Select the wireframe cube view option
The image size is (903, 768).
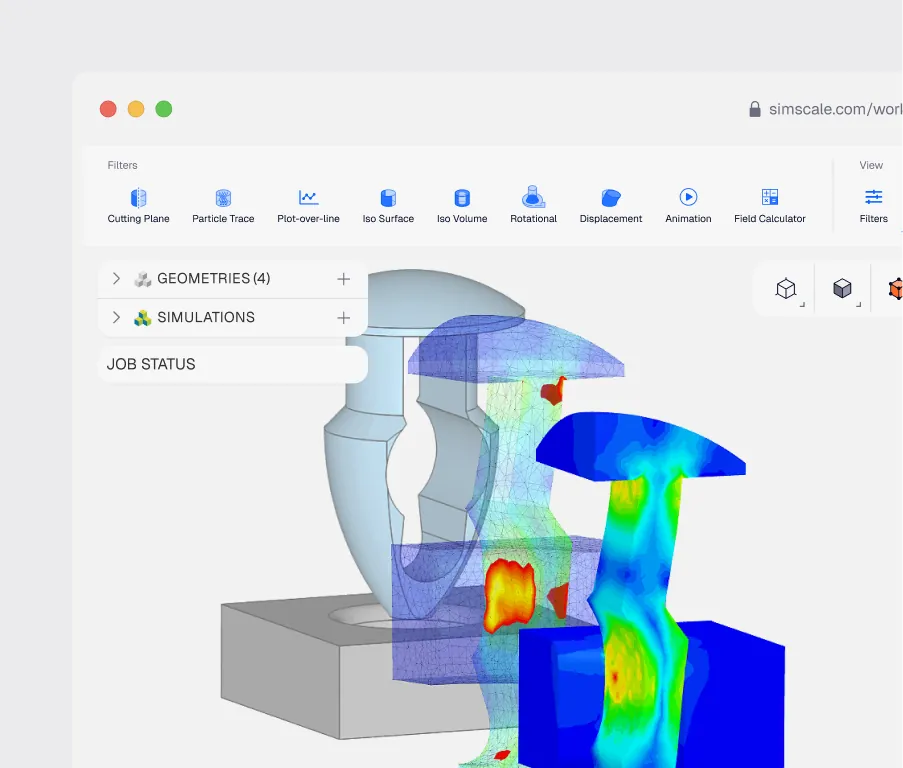click(786, 288)
